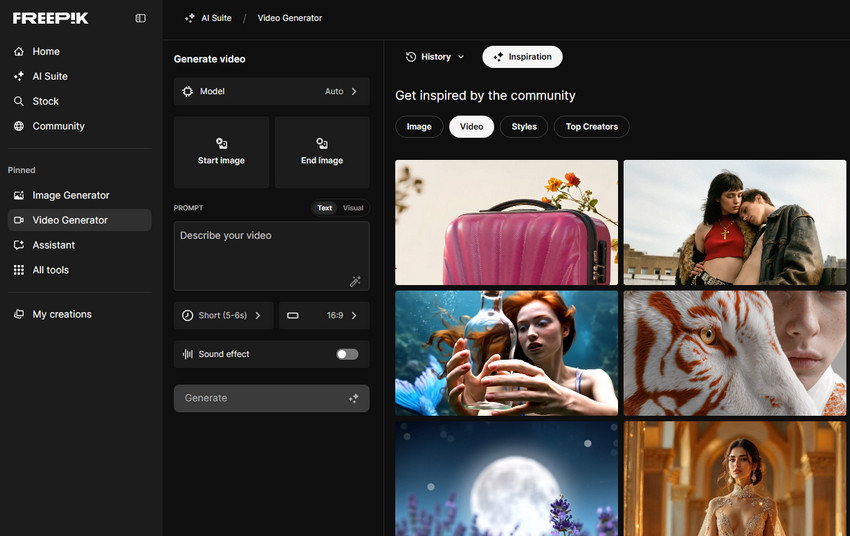Click the magic wand prompt enhance icon

pos(354,282)
